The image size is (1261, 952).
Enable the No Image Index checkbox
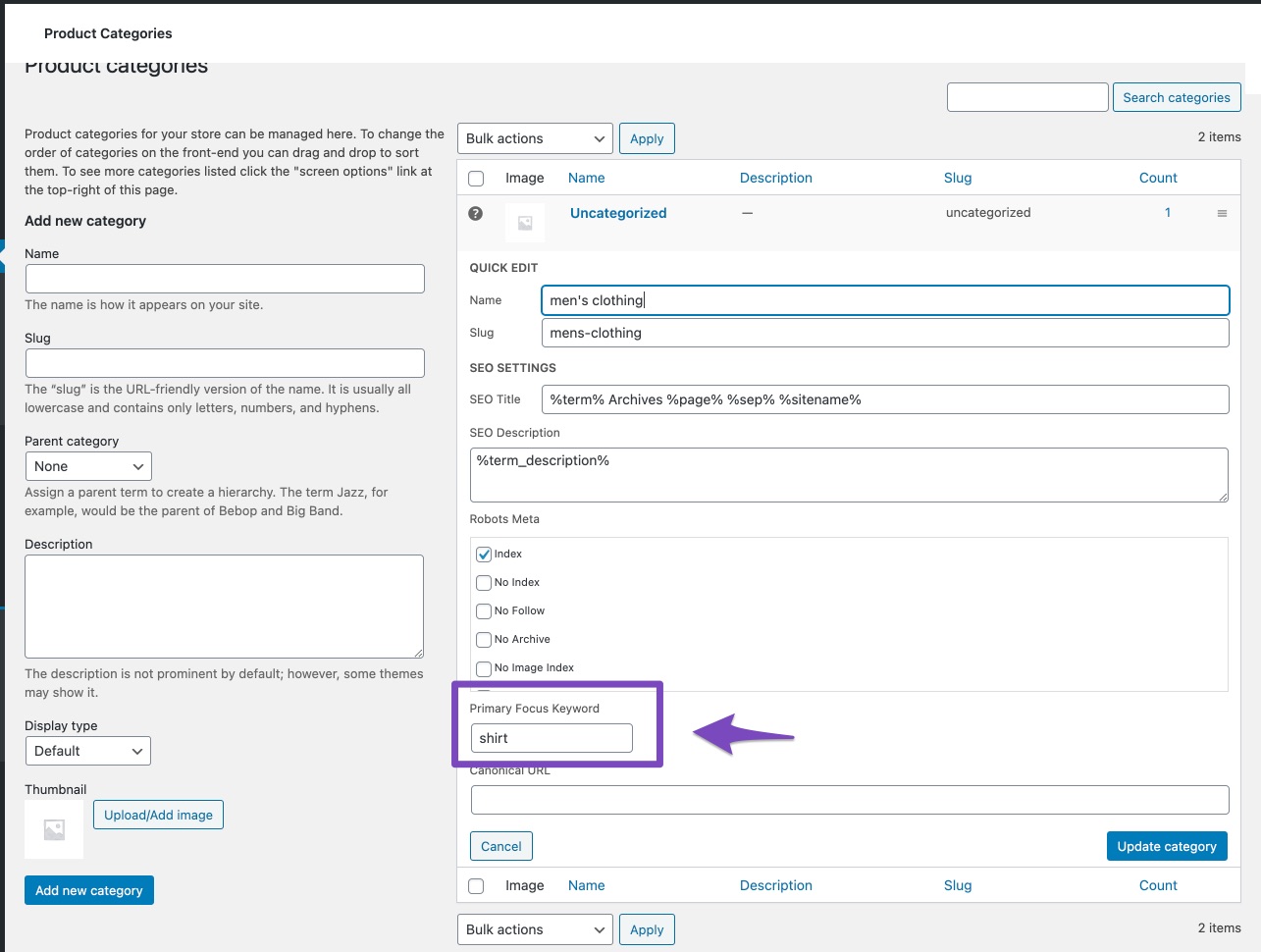[x=484, y=668]
